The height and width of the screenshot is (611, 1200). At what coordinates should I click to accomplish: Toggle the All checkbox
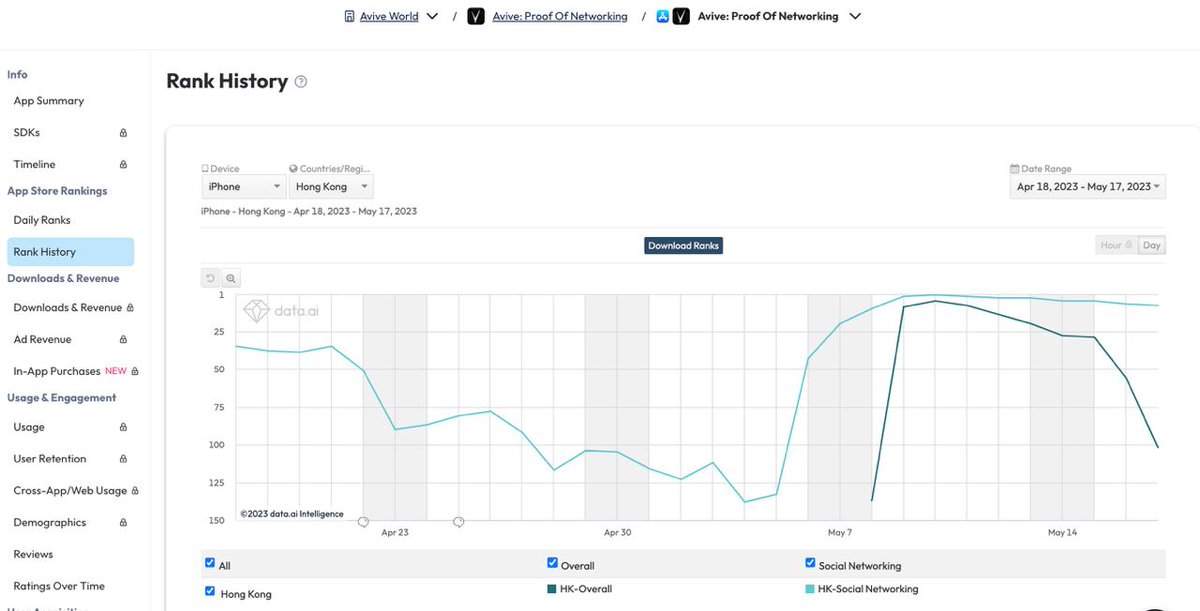point(210,563)
